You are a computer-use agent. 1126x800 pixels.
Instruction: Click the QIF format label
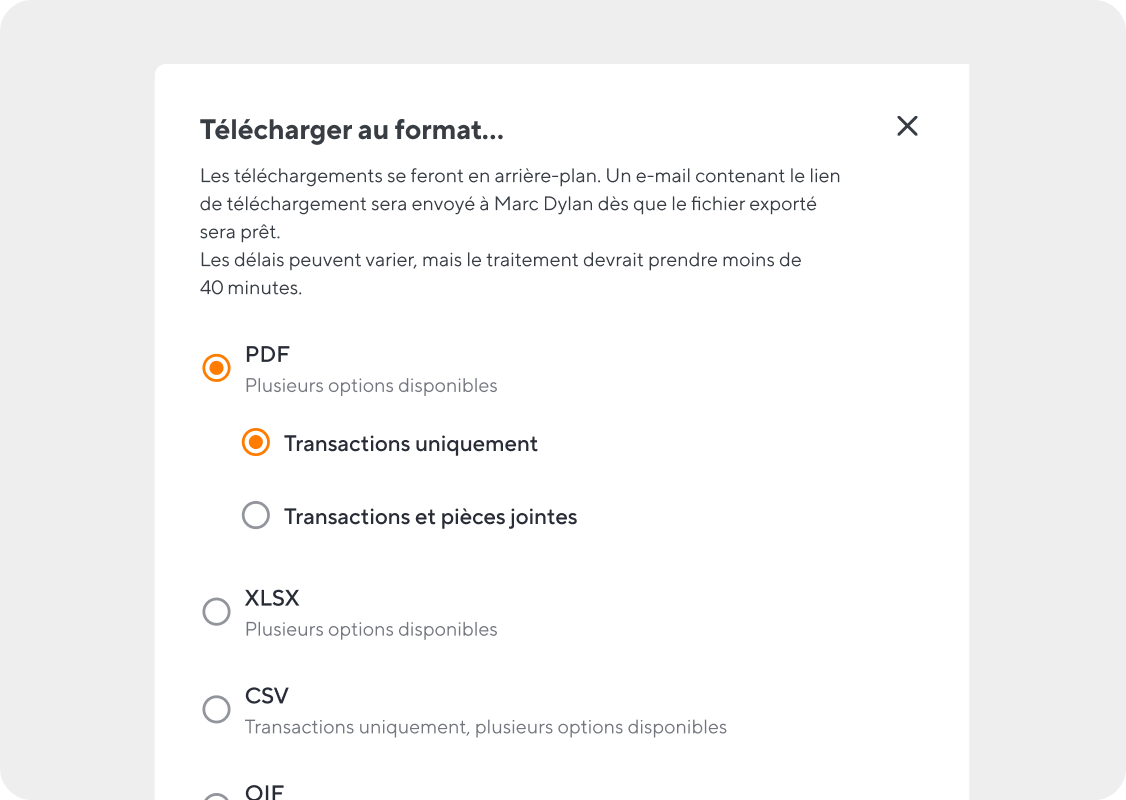click(x=264, y=791)
